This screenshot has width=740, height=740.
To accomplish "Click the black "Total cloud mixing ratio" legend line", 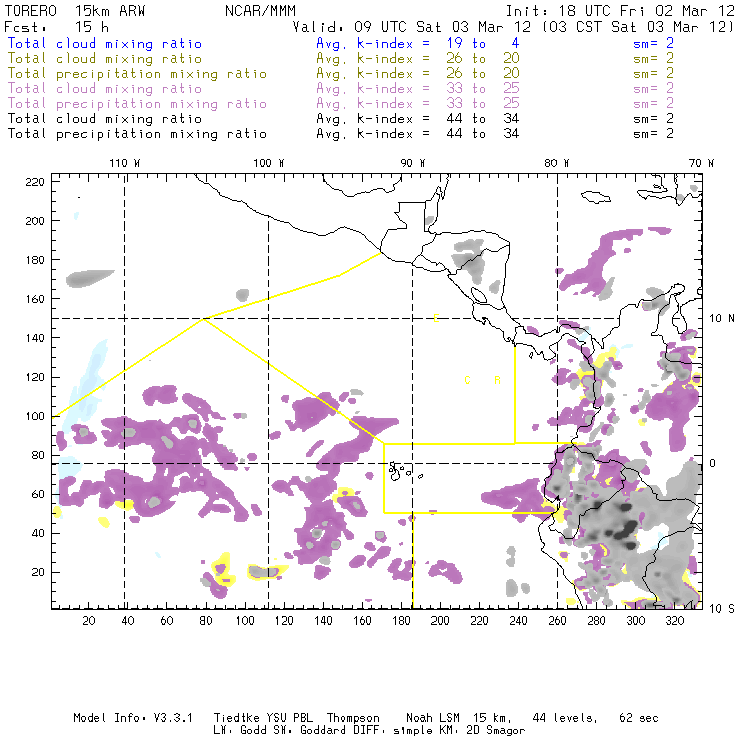I will [105, 119].
